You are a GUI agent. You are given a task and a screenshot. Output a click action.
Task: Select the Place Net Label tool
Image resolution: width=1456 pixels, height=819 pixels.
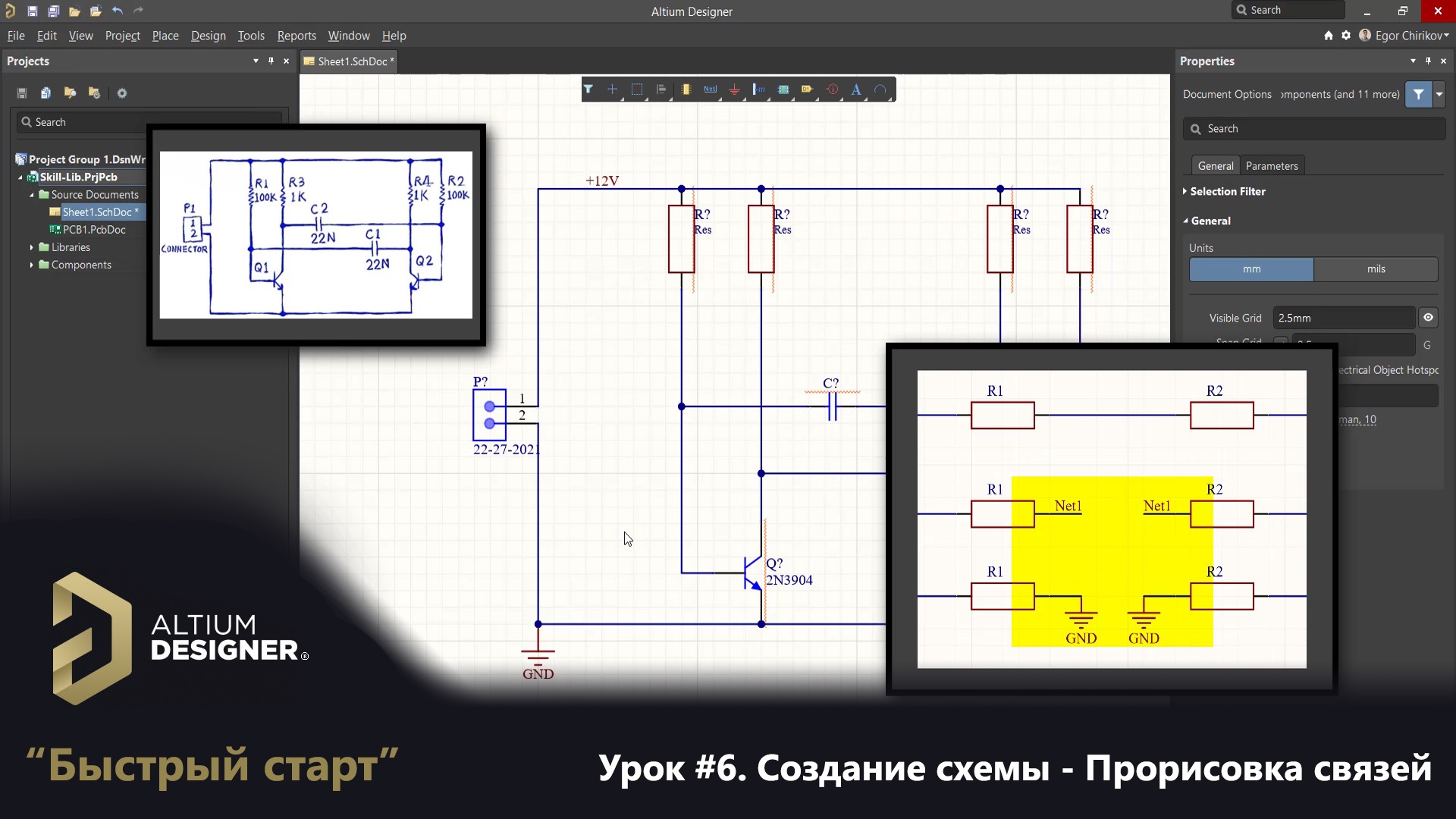coord(711,89)
